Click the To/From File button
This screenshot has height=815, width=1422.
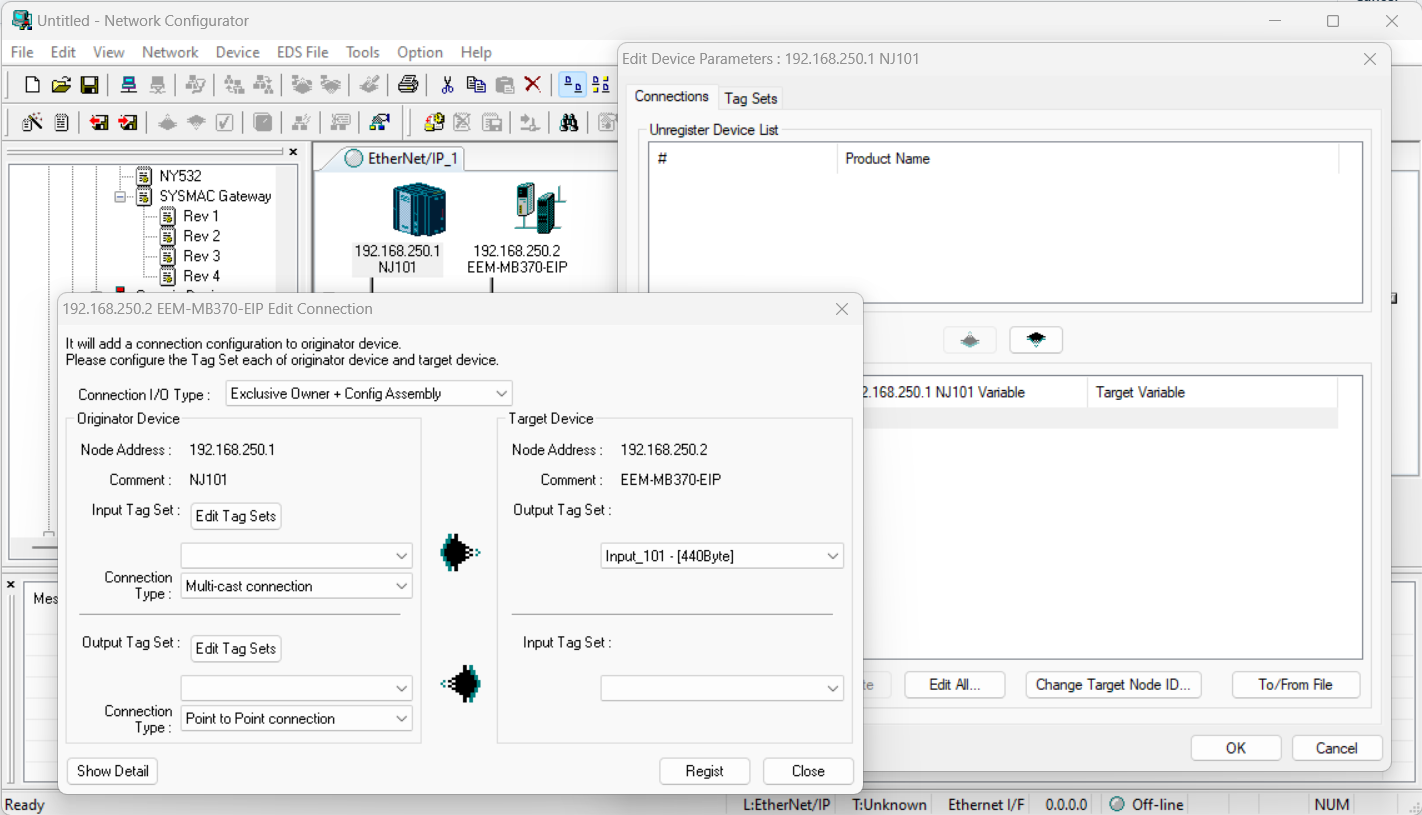[x=1295, y=685]
